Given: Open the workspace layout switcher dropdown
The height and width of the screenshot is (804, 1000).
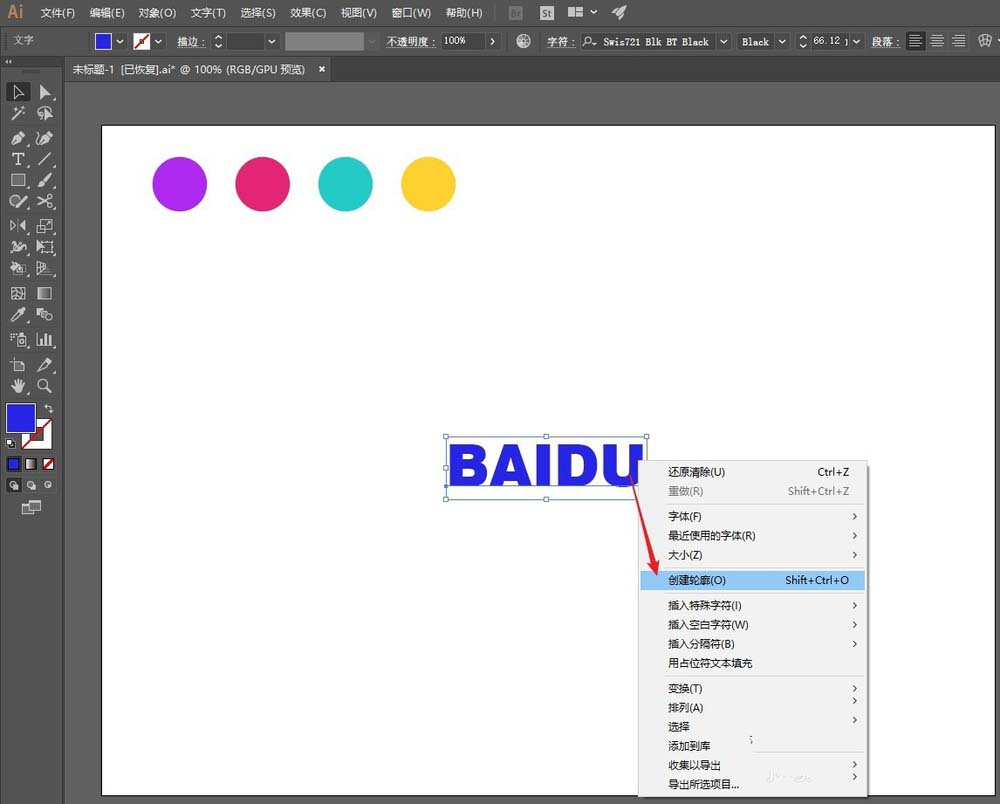Looking at the screenshot, I should 593,12.
